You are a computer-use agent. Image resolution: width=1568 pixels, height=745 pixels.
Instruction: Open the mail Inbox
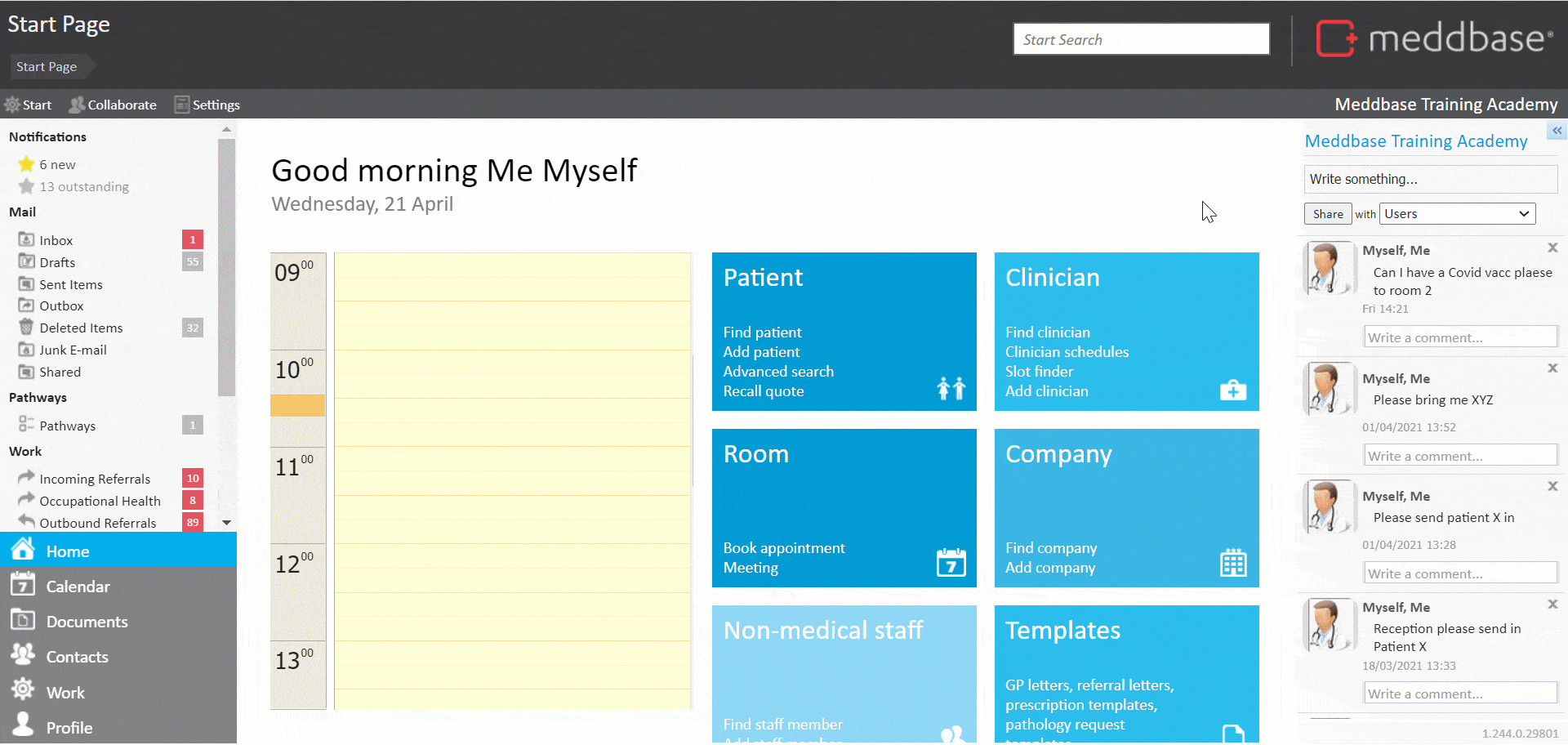click(56, 240)
